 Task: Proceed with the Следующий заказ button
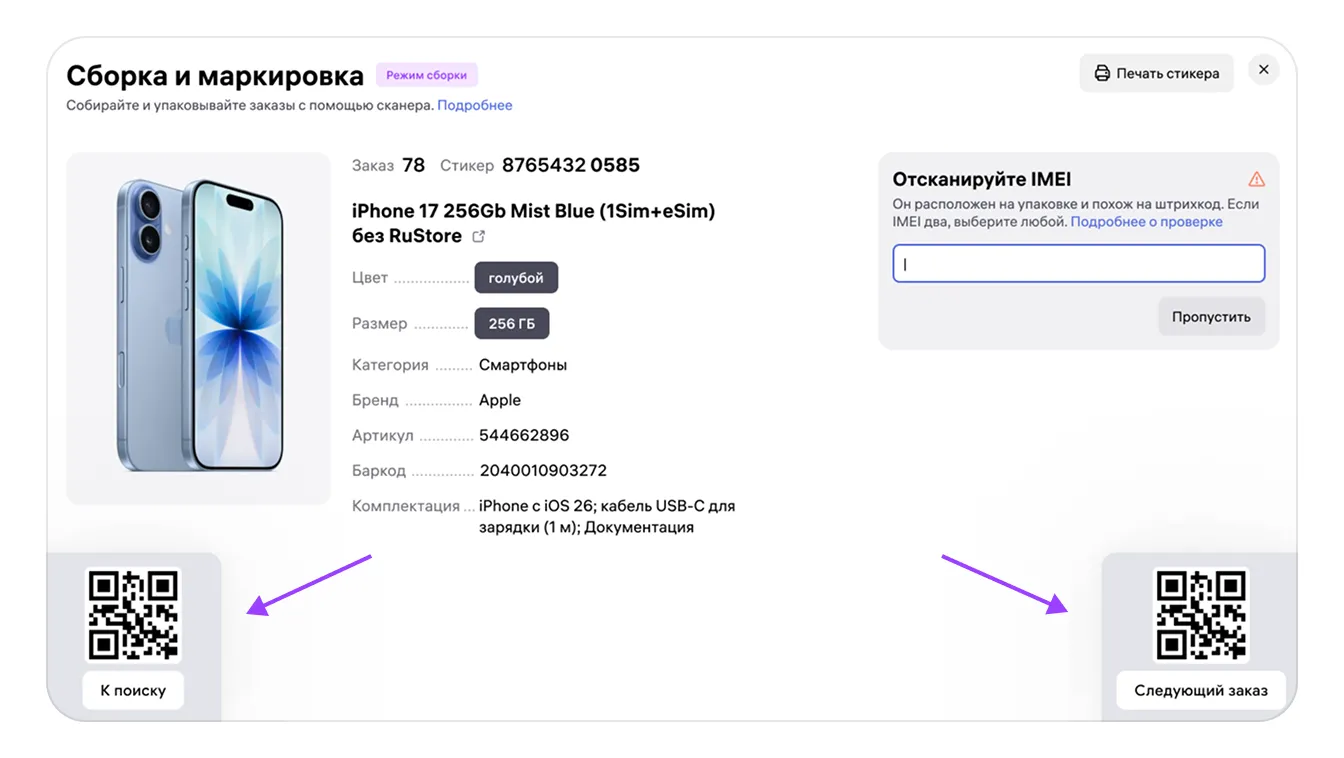click(x=1201, y=690)
